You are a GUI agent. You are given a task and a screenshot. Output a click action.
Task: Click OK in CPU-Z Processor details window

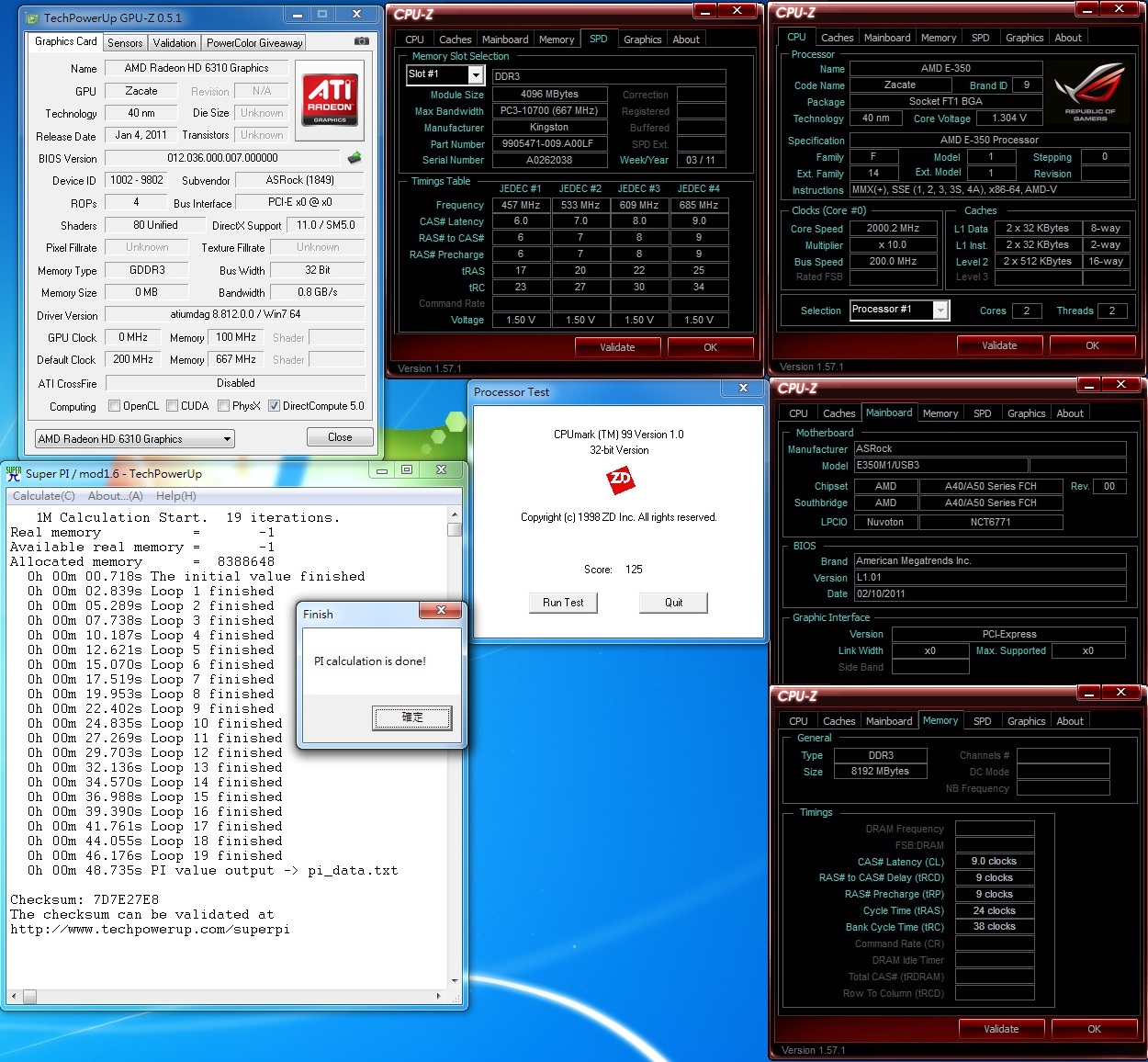(x=1092, y=345)
